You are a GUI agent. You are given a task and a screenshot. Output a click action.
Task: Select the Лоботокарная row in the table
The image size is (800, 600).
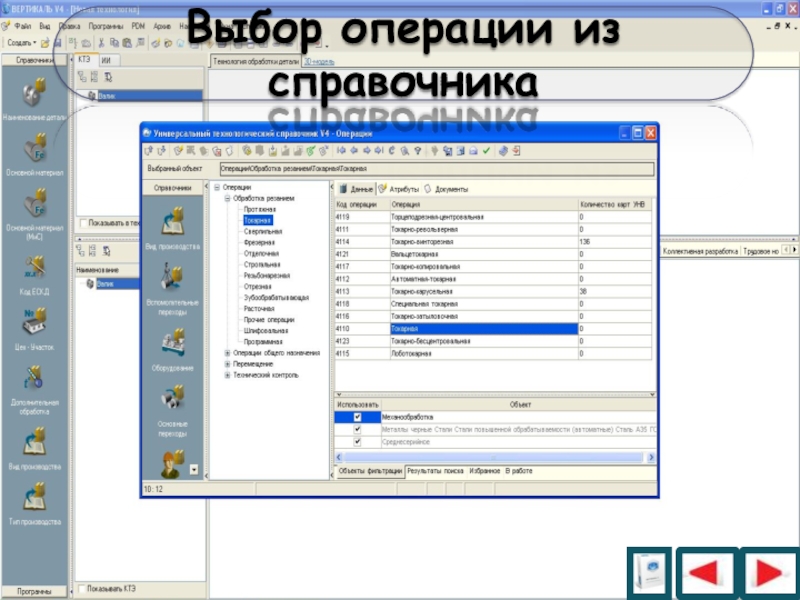pos(493,354)
